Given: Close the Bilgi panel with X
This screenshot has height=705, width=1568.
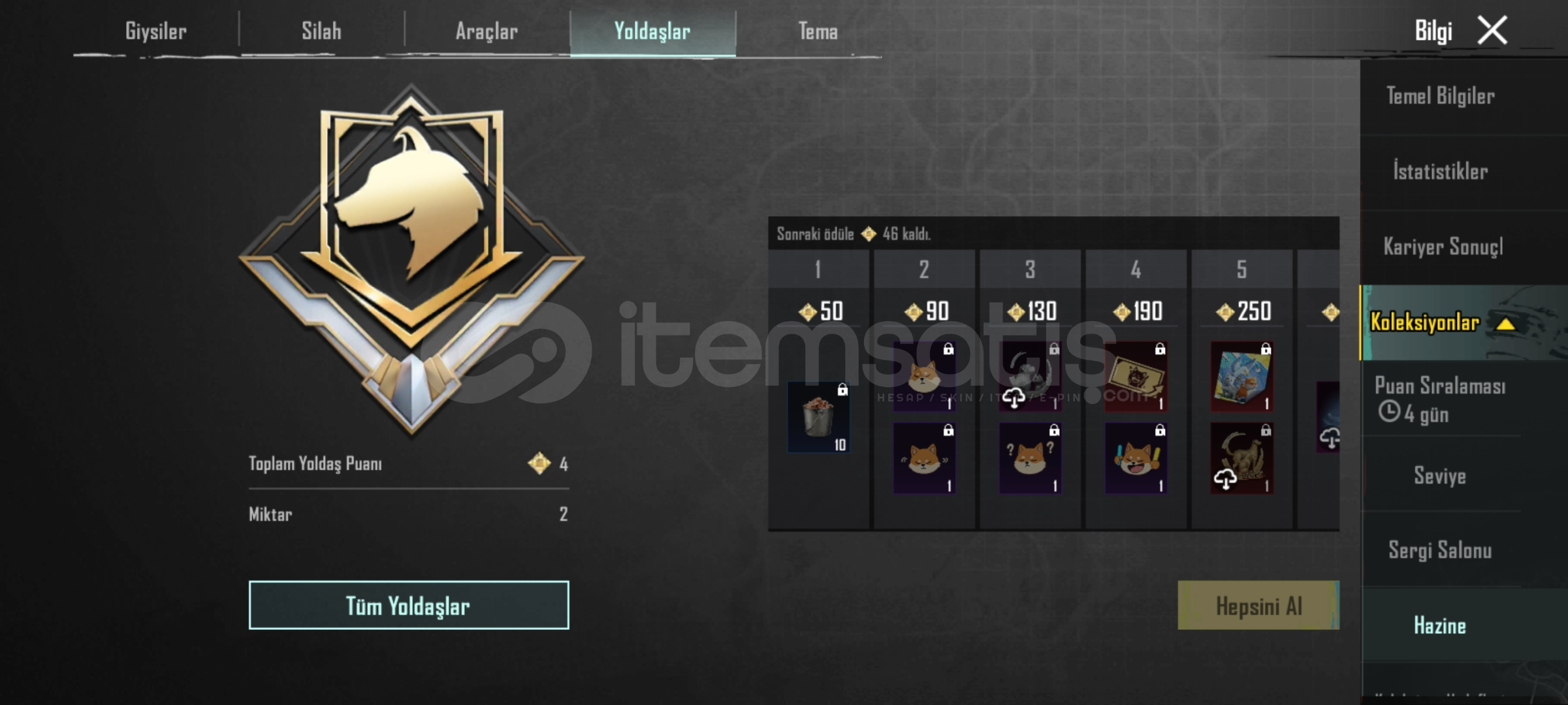Looking at the screenshot, I should click(1493, 31).
